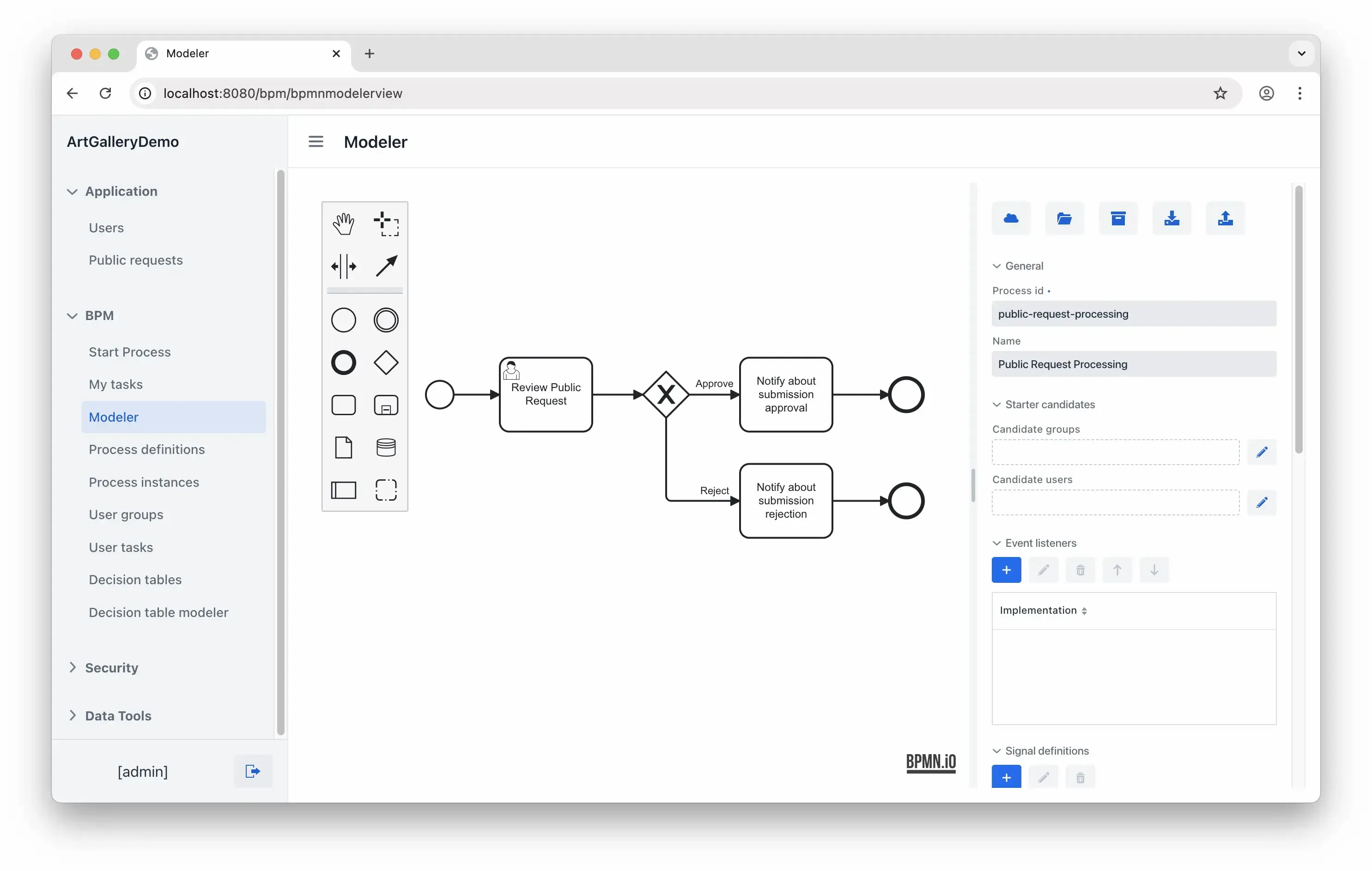Click the open folder icon button
1372x871 pixels.
tap(1064, 218)
